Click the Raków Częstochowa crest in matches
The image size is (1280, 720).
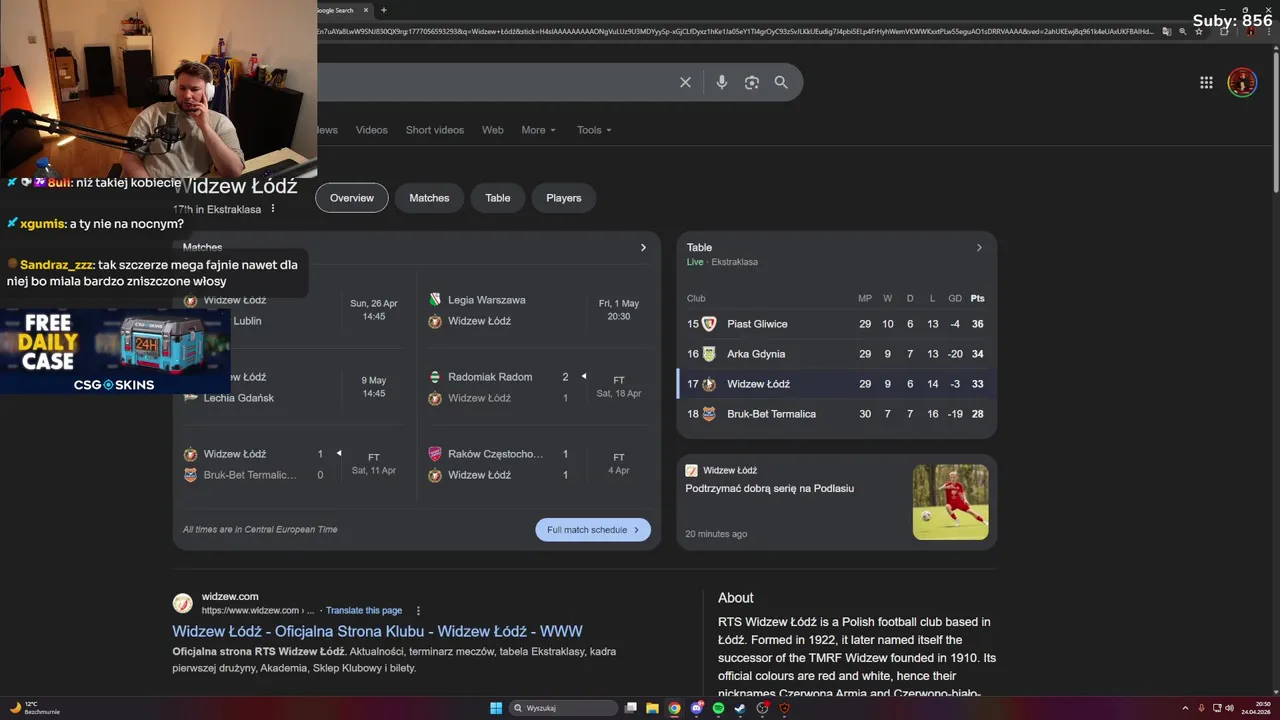click(435, 454)
